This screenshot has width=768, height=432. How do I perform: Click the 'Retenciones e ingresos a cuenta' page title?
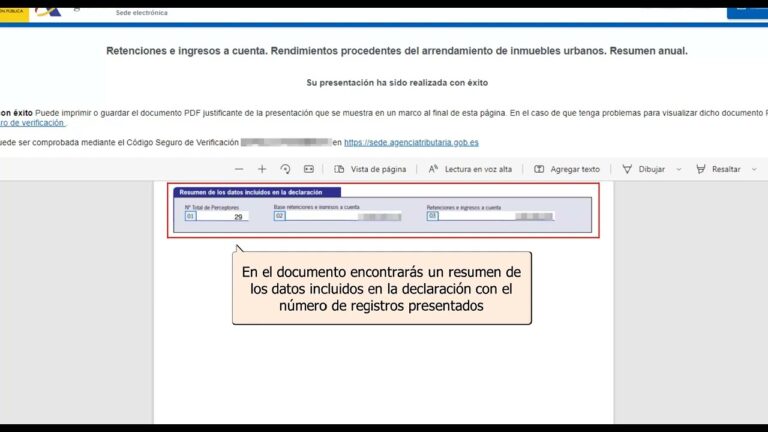[x=397, y=51]
